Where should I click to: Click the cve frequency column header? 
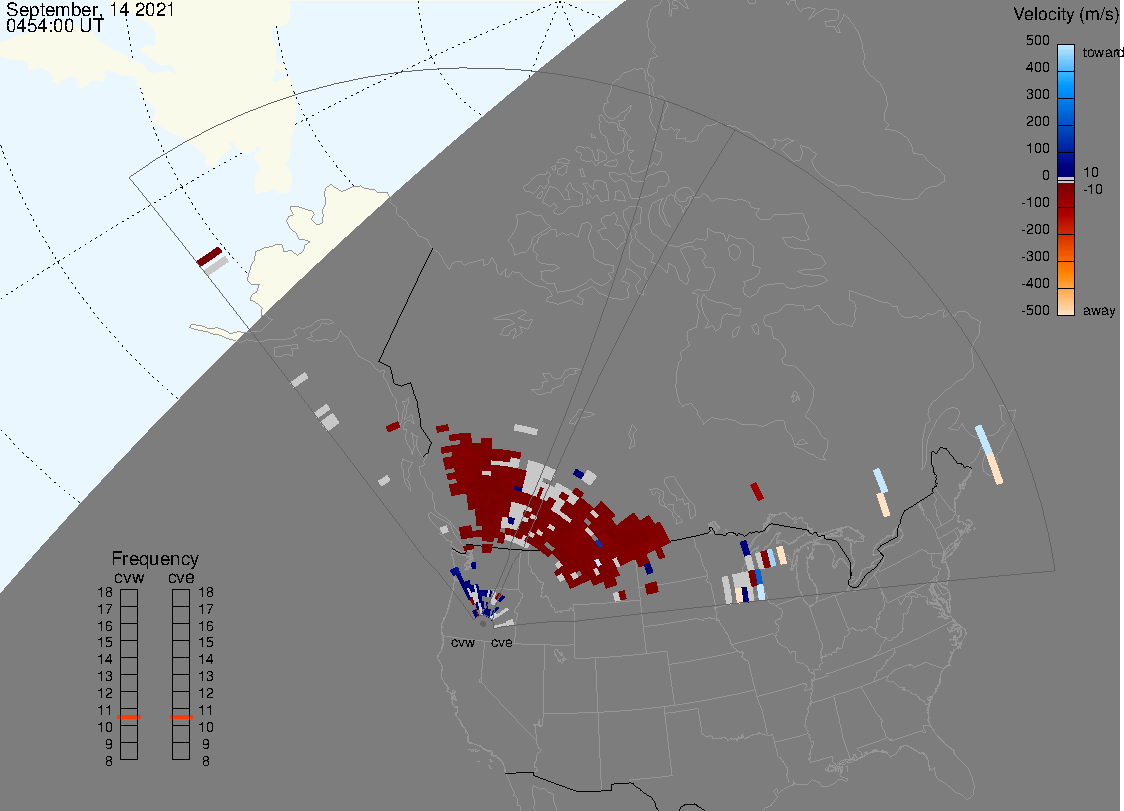(x=181, y=577)
